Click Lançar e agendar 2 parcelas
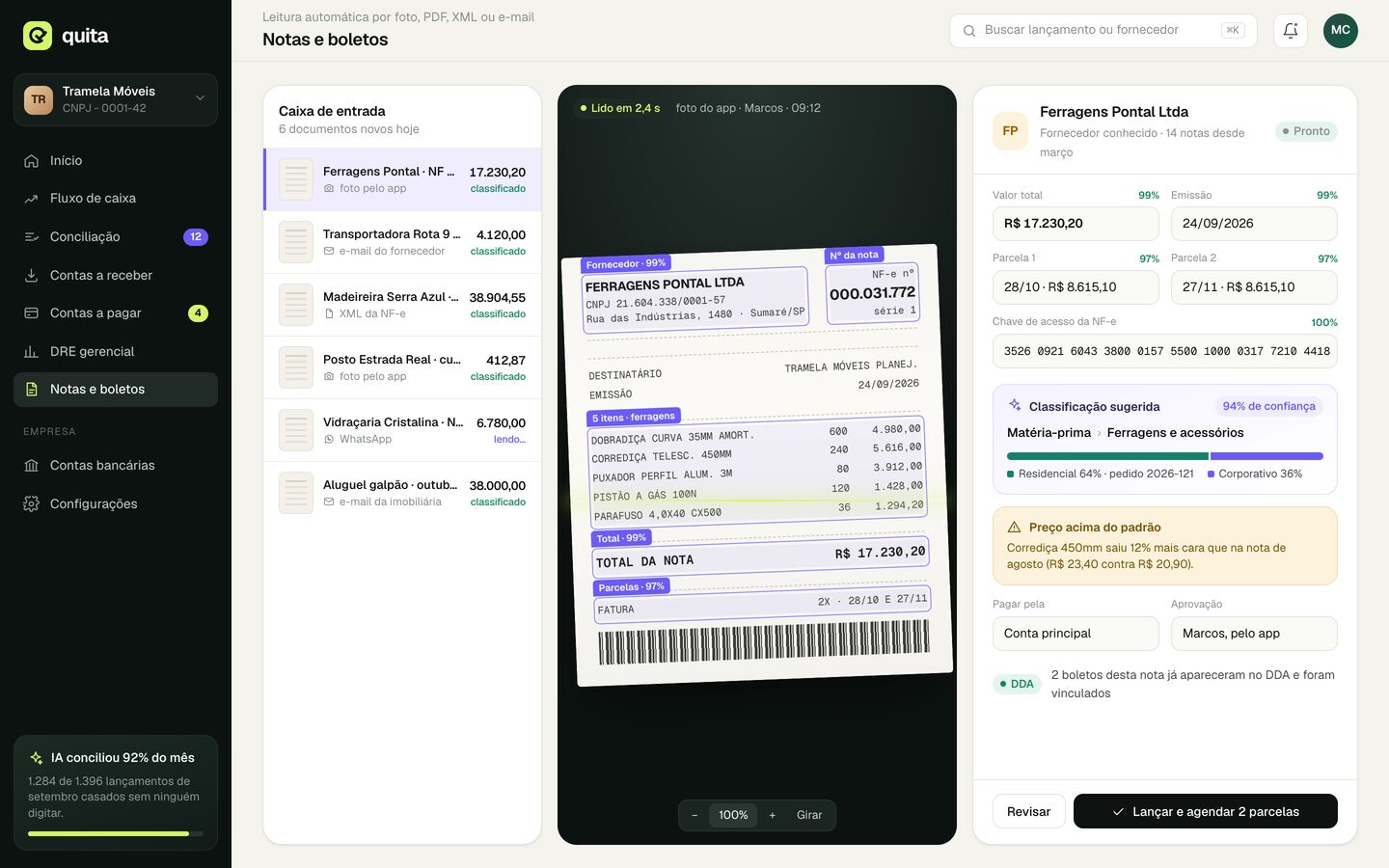 pyautogui.click(x=1206, y=812)
